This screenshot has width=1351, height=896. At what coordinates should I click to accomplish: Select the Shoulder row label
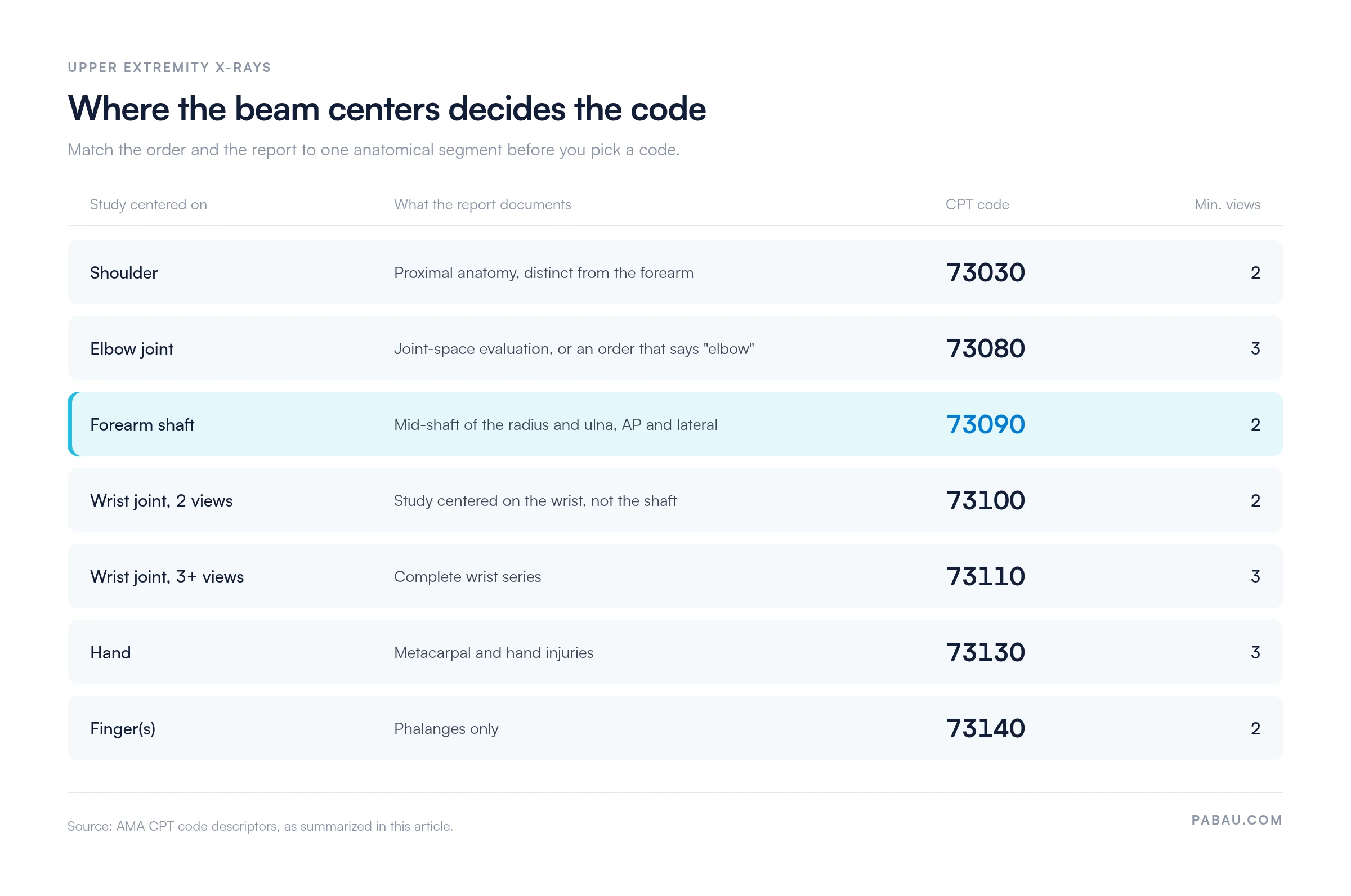tap(123, 272)
